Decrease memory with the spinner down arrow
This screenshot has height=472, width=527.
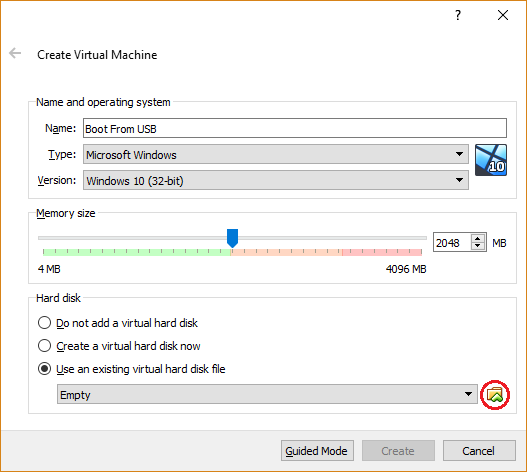pos(478,246)
